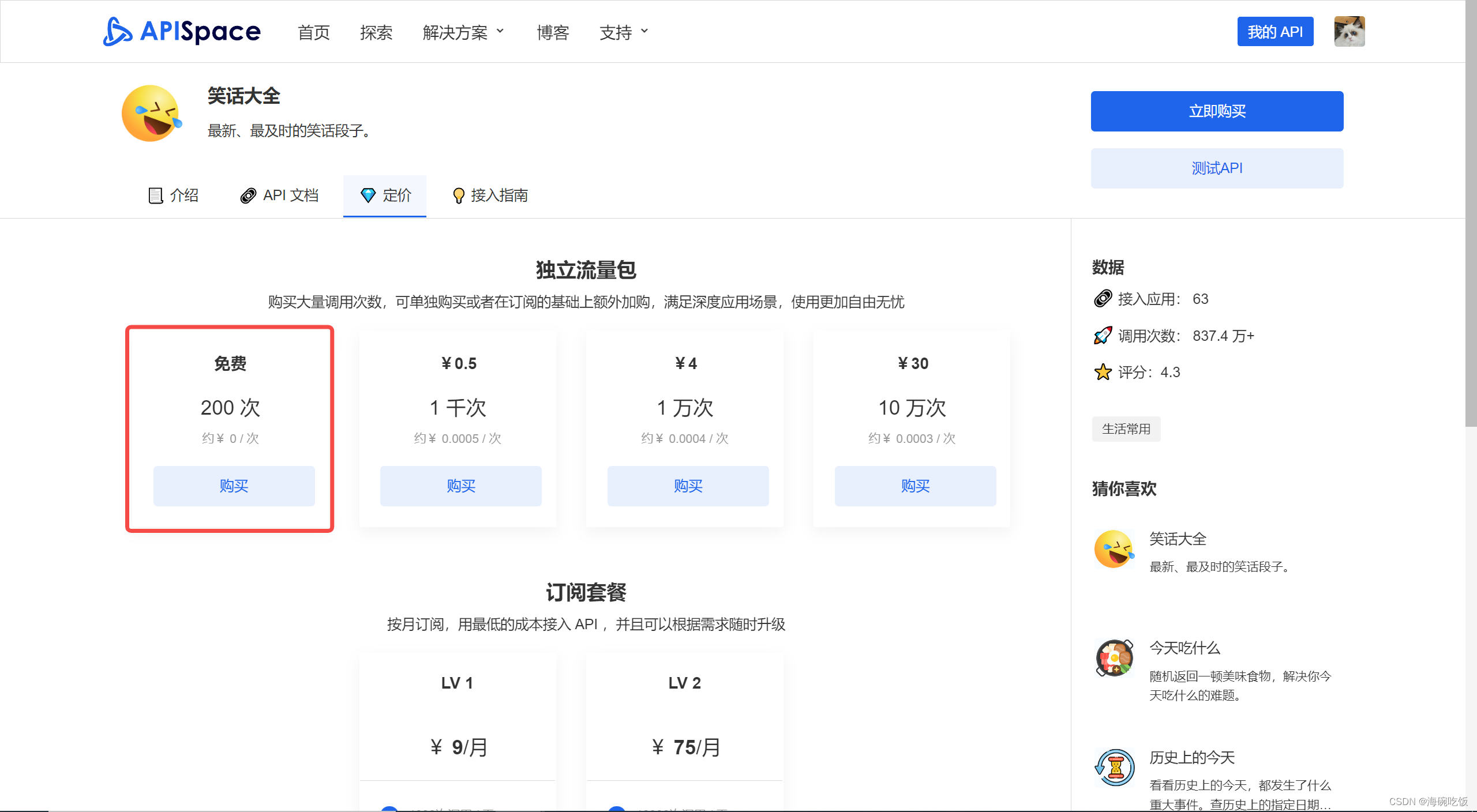Click the vertical page scrollbar
Viewport: 1477px width, 812px height.
pos(1471,213)
